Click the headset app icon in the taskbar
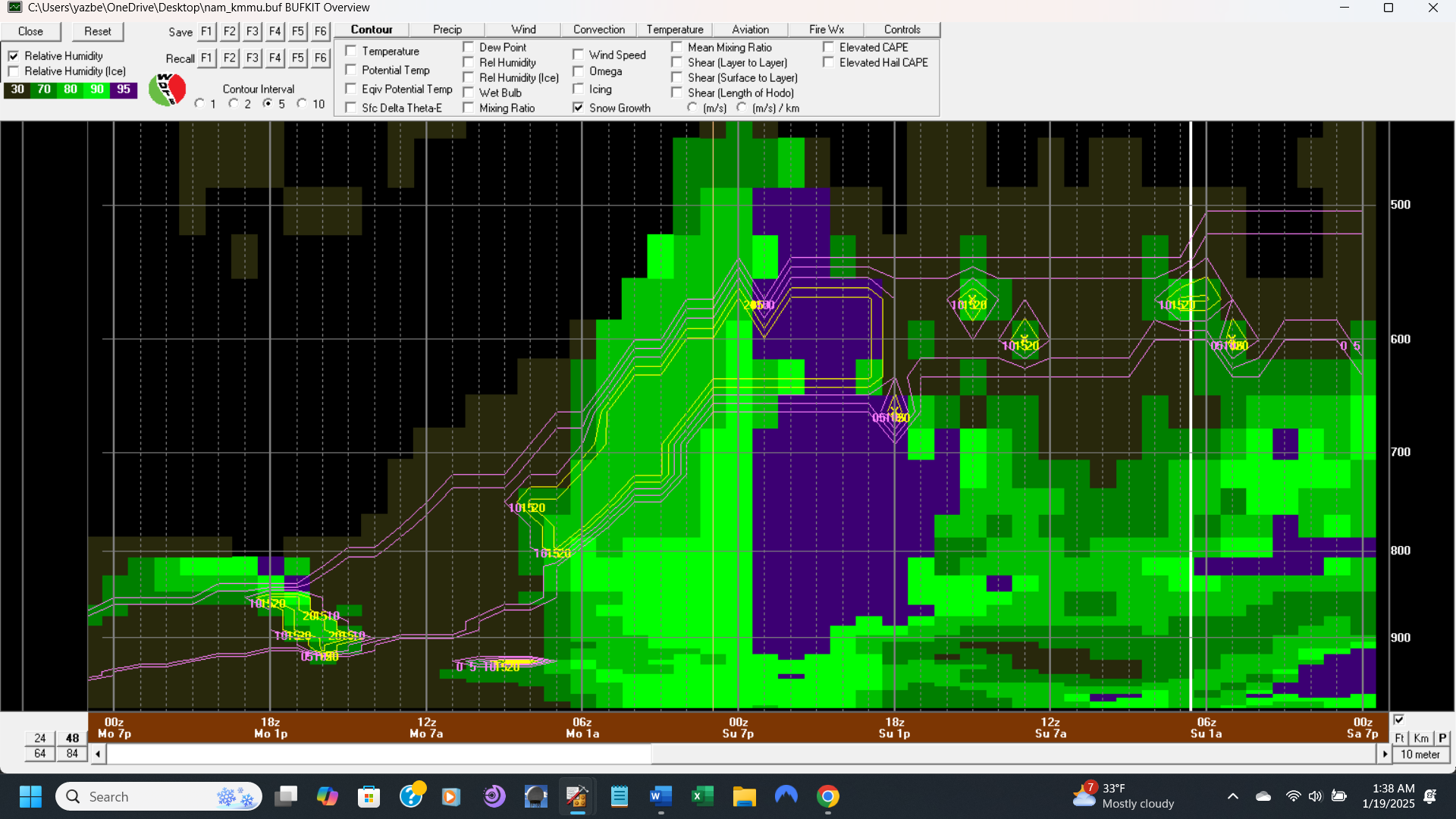 coord(535,796)
